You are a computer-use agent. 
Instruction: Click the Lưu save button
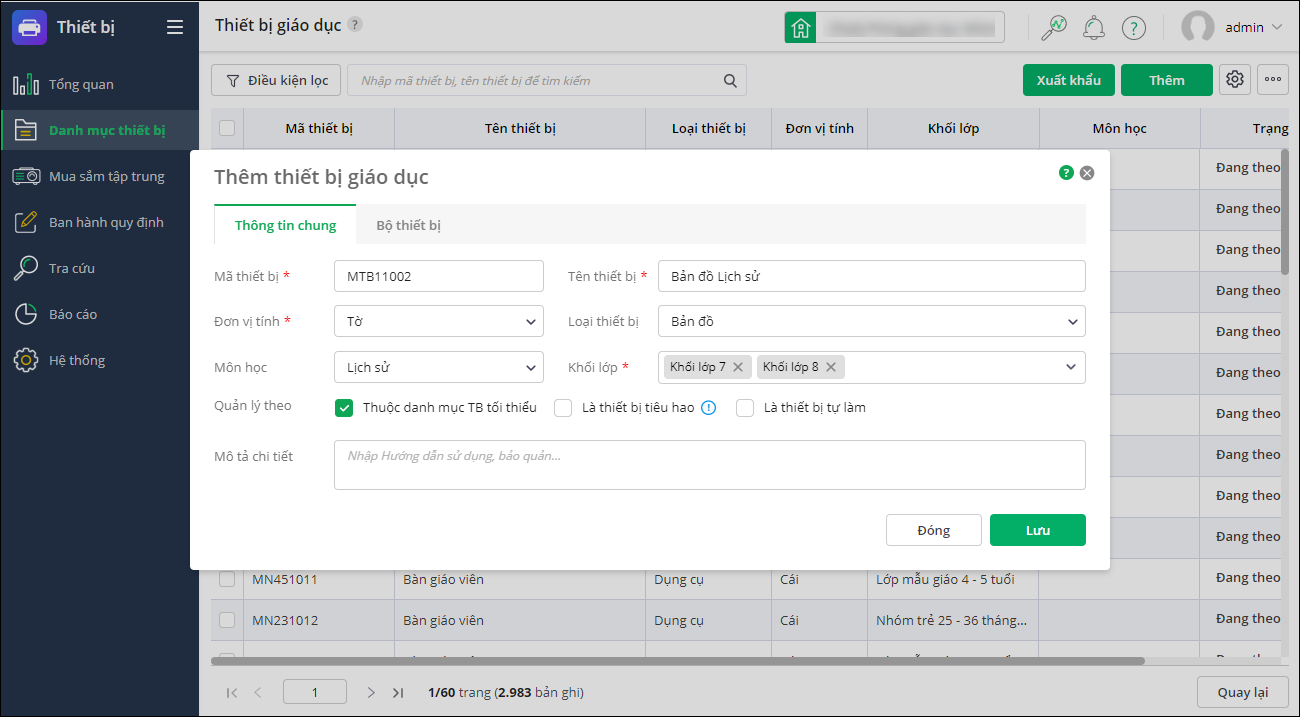coord(1038,530)
